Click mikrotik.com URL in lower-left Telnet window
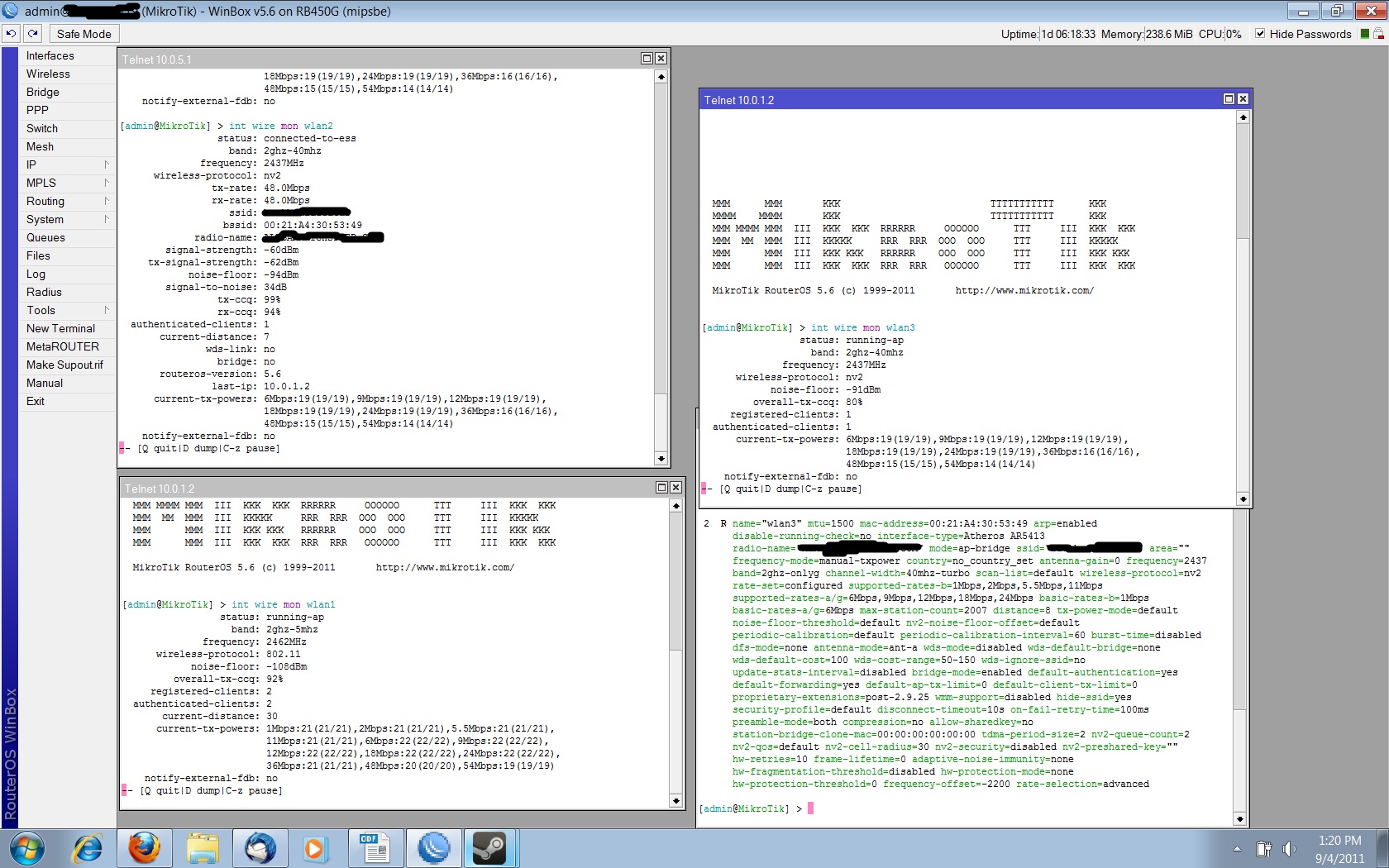 [445, 567]
